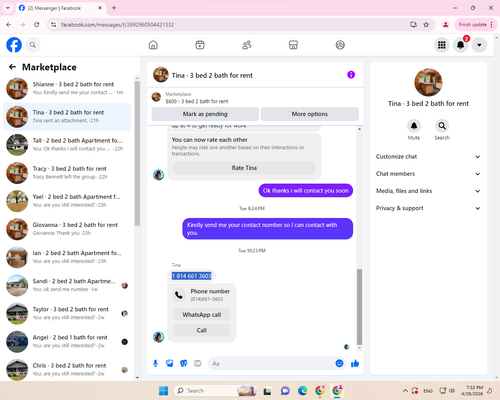The width and height of the screenshot is (500, 400).
Task: Click 'Ok thanks i will contact you soon' message
Action: [306, 191]
